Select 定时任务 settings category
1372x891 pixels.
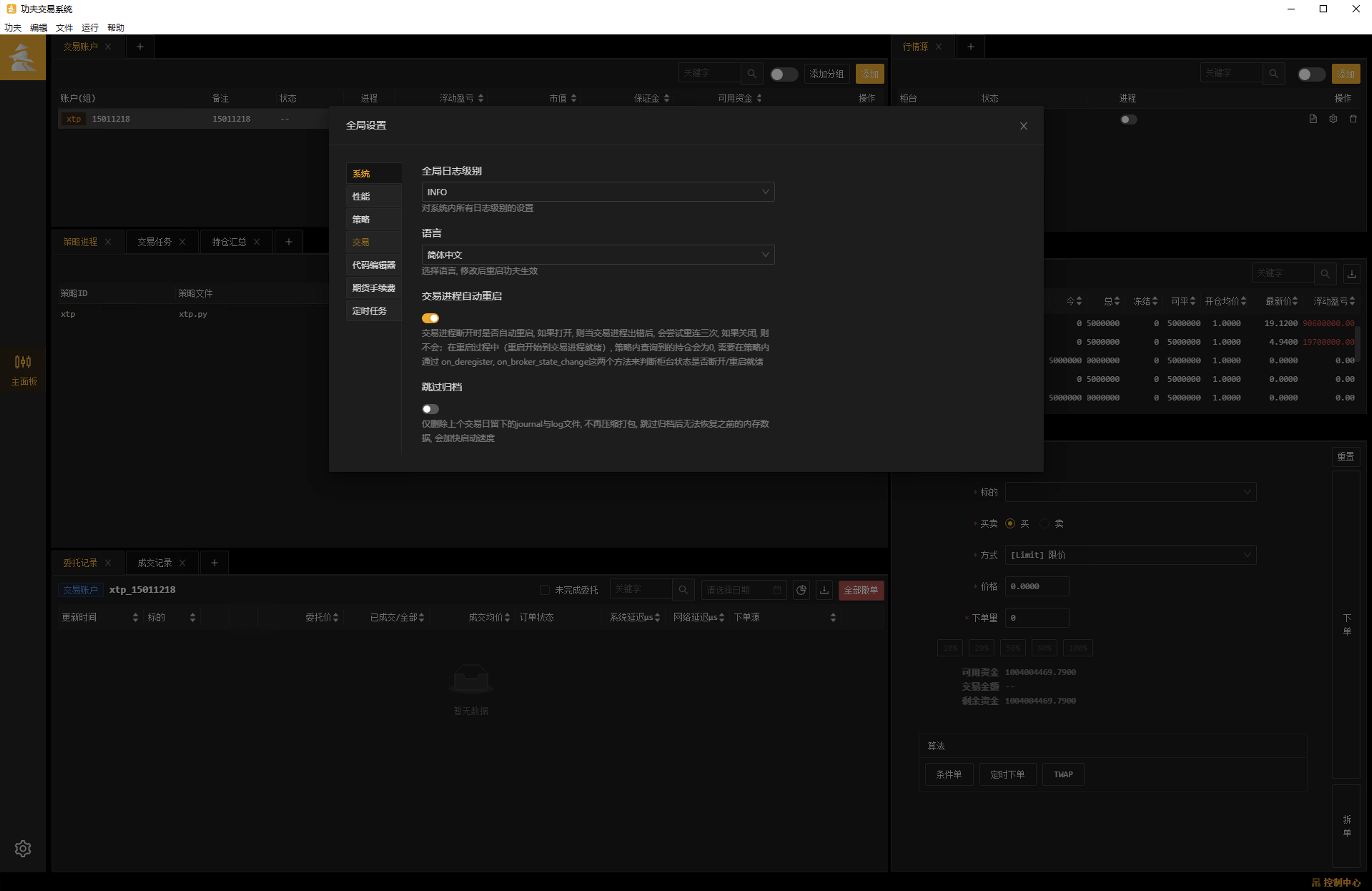(x=374, y=310)
